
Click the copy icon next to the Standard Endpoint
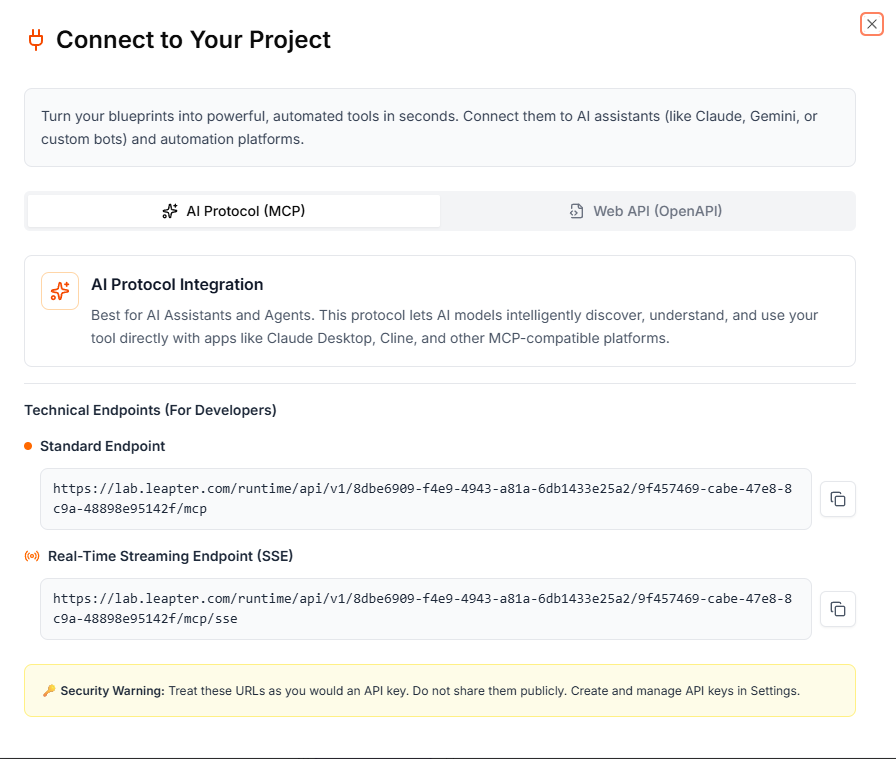(838, 498)
